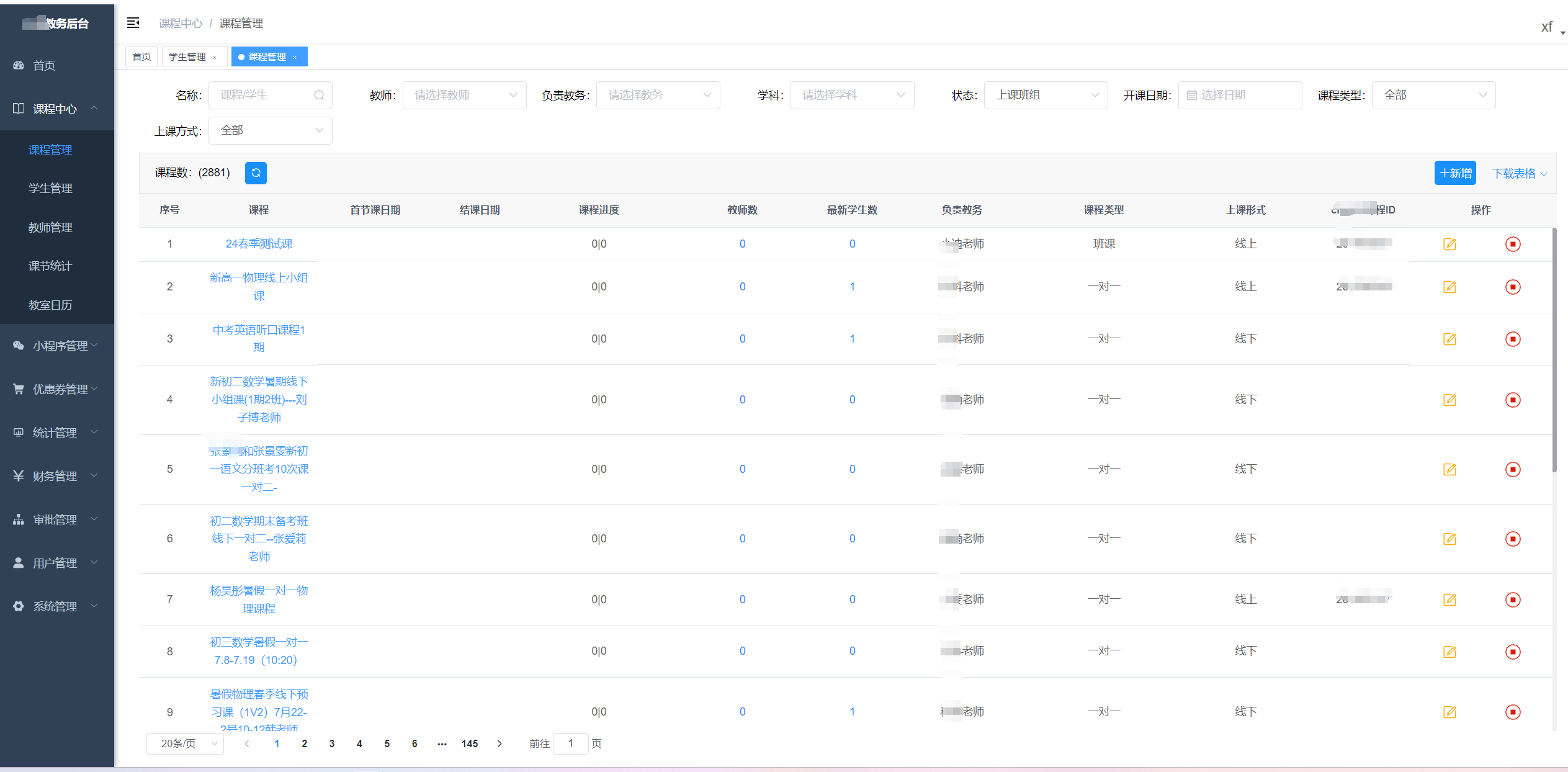
Task: Open 首页 in the sidebar
Action: pos(57,65)
